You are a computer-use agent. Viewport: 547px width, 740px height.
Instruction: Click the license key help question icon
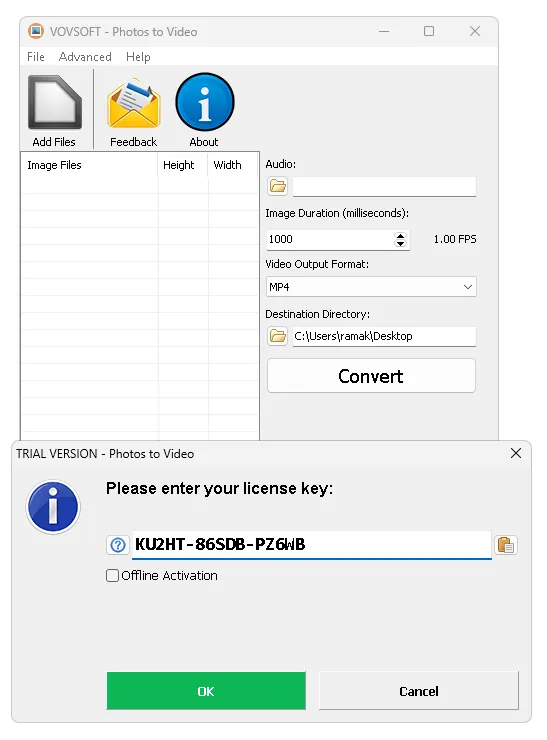pos(118,545)
